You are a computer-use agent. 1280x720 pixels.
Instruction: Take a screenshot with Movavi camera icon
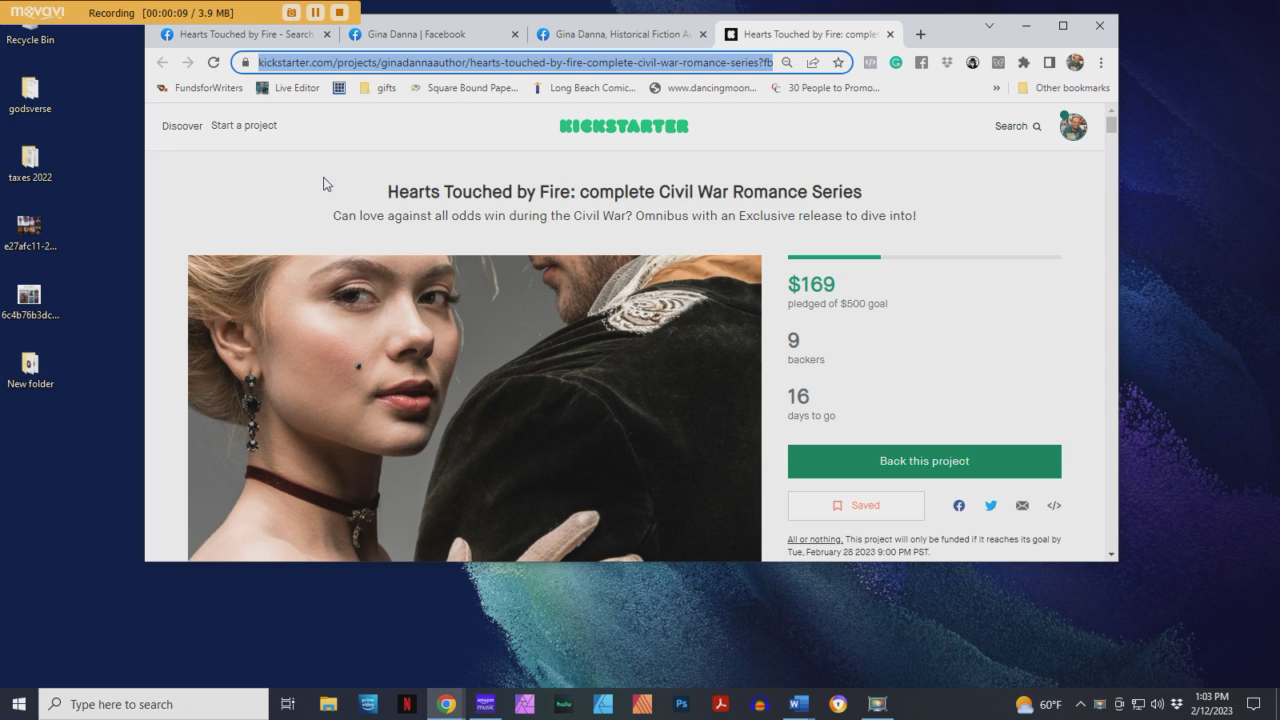coord(291,13)
